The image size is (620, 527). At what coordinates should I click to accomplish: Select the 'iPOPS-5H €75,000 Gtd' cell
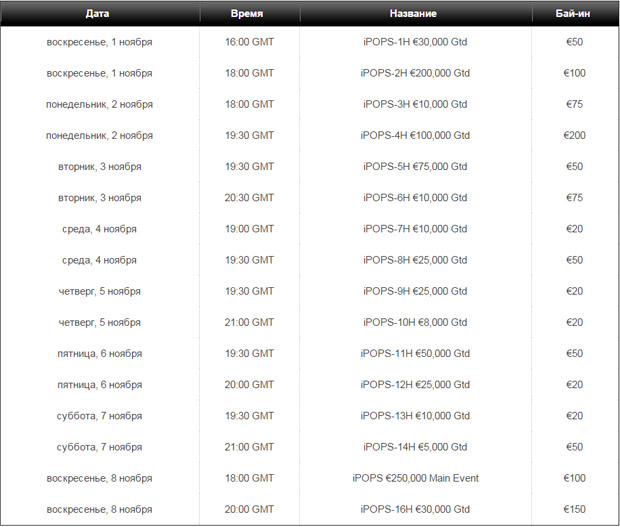(416, 166)
